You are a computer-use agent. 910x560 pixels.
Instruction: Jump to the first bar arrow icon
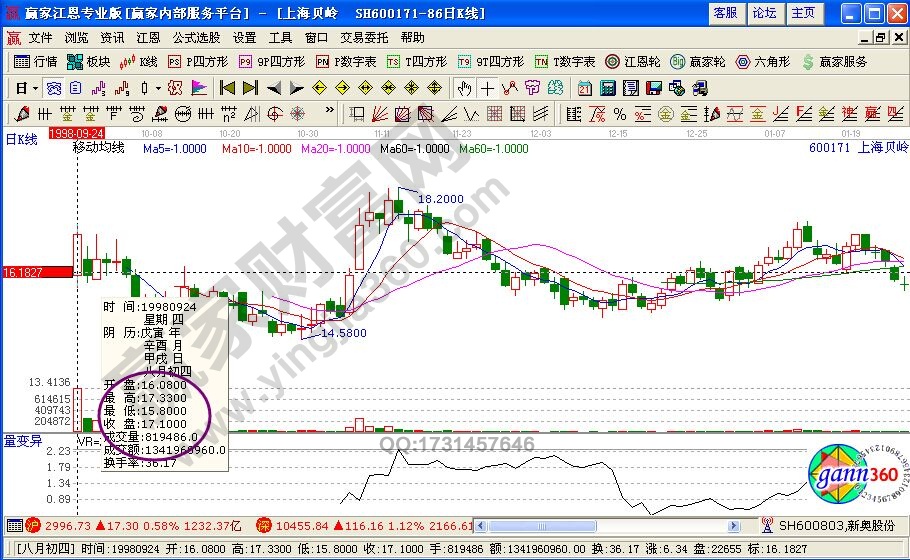[x=227, y=87]
